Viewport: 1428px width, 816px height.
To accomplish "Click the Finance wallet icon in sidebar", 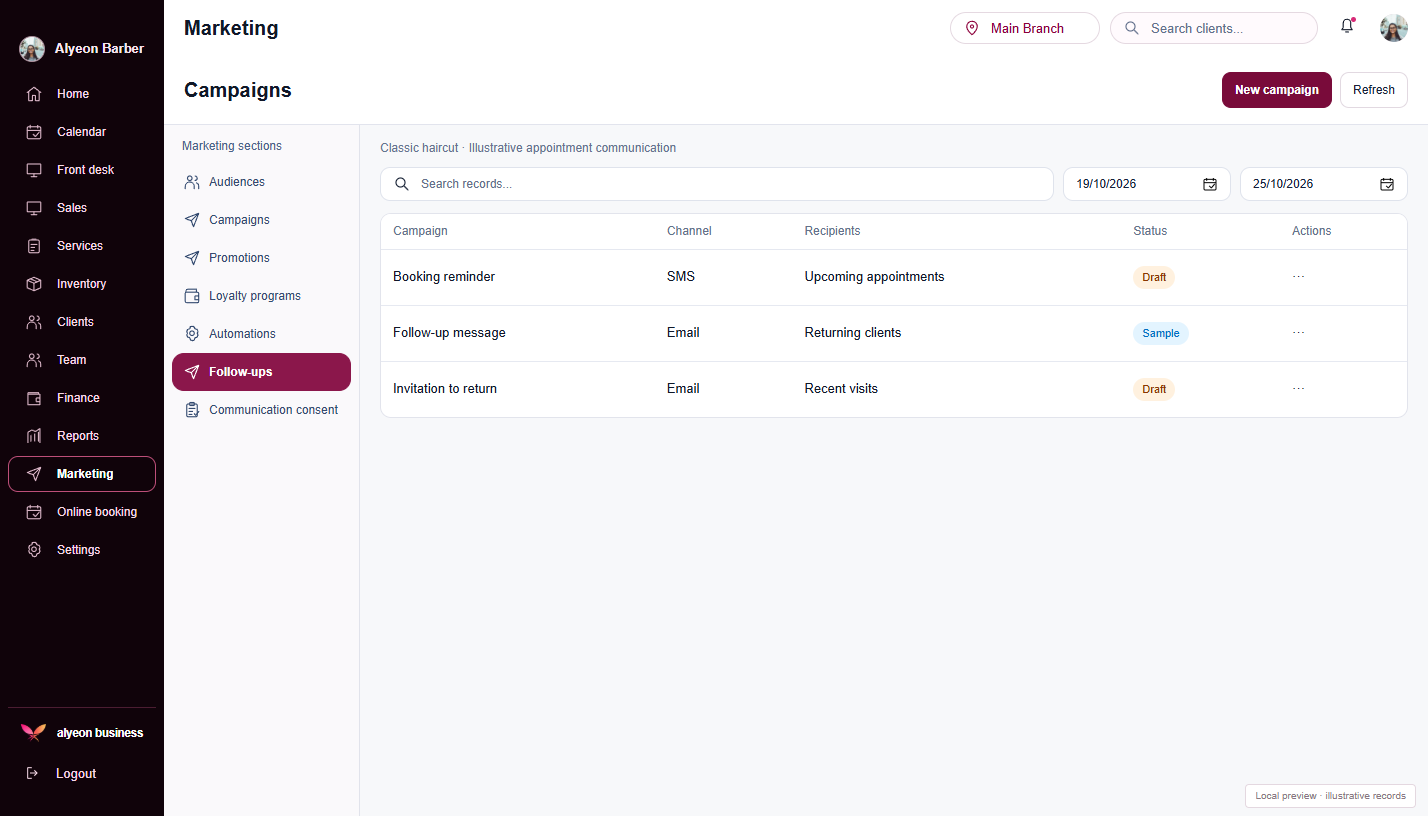I will pos(34,398).
